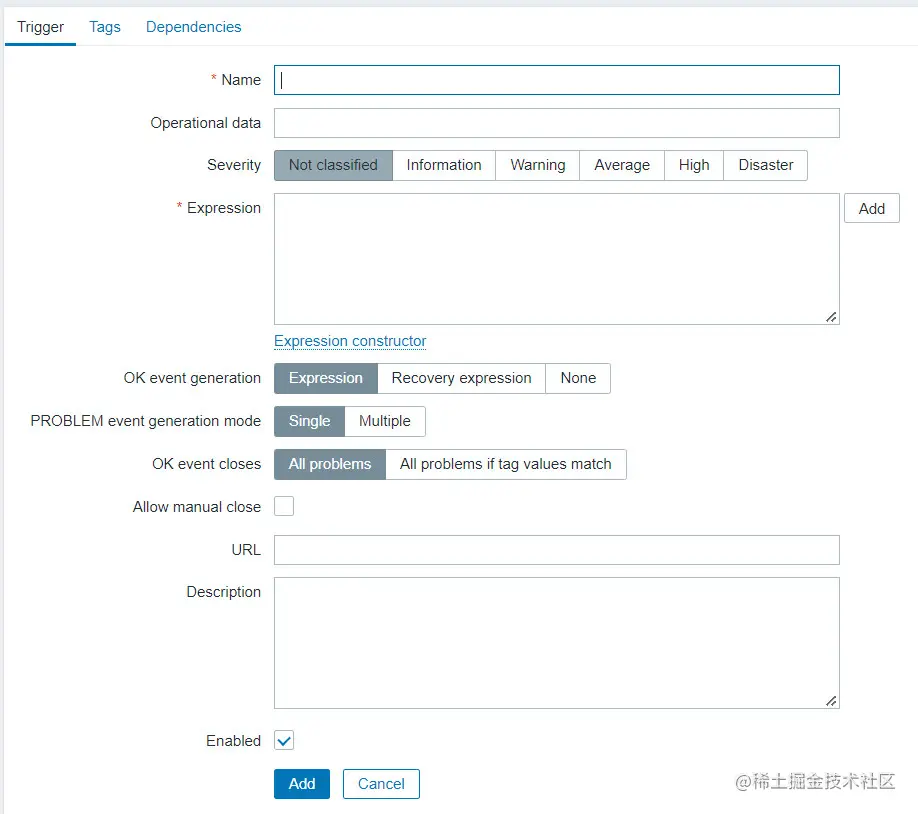
Task: Set OK event closes All problems
Action: coord(330,464)
